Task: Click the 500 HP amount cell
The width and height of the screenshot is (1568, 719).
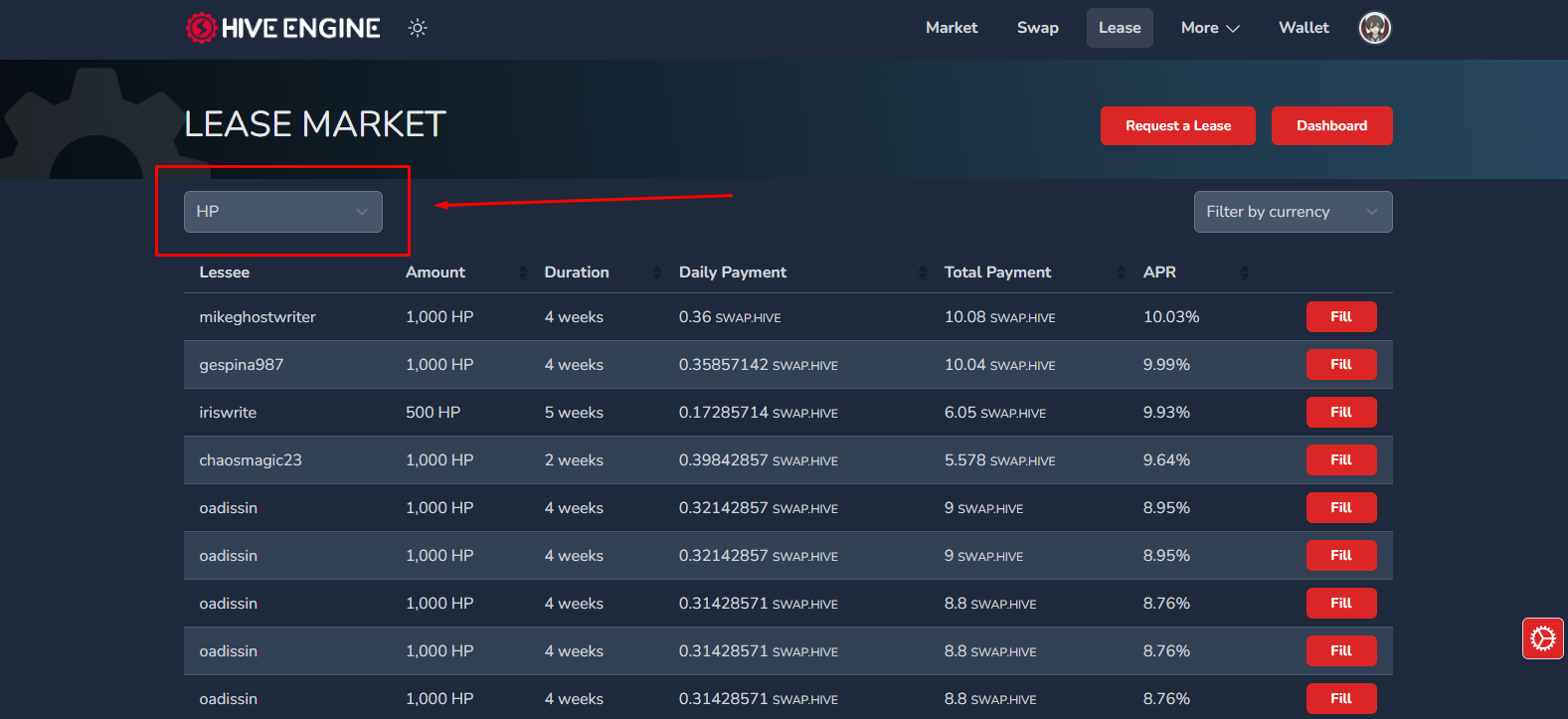Action: coord(434,413)
